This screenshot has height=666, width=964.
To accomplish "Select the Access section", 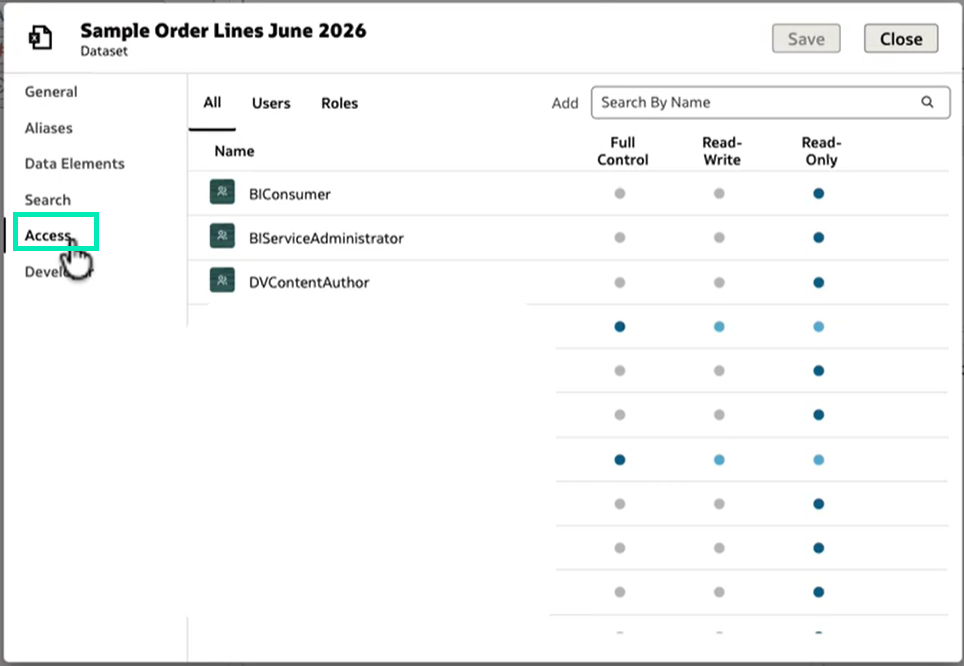I will (48, 236).
